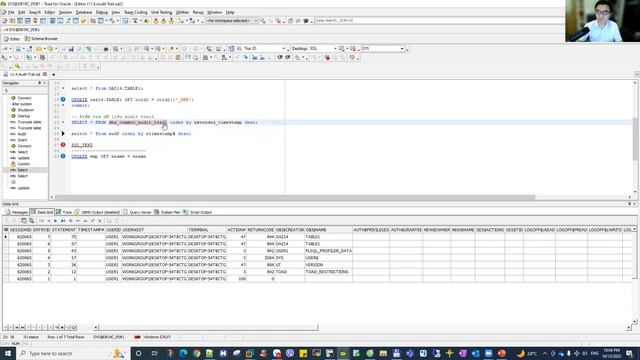Open the Messages results tab
This screenshot has width=640, height=360.
click(16, 212)
